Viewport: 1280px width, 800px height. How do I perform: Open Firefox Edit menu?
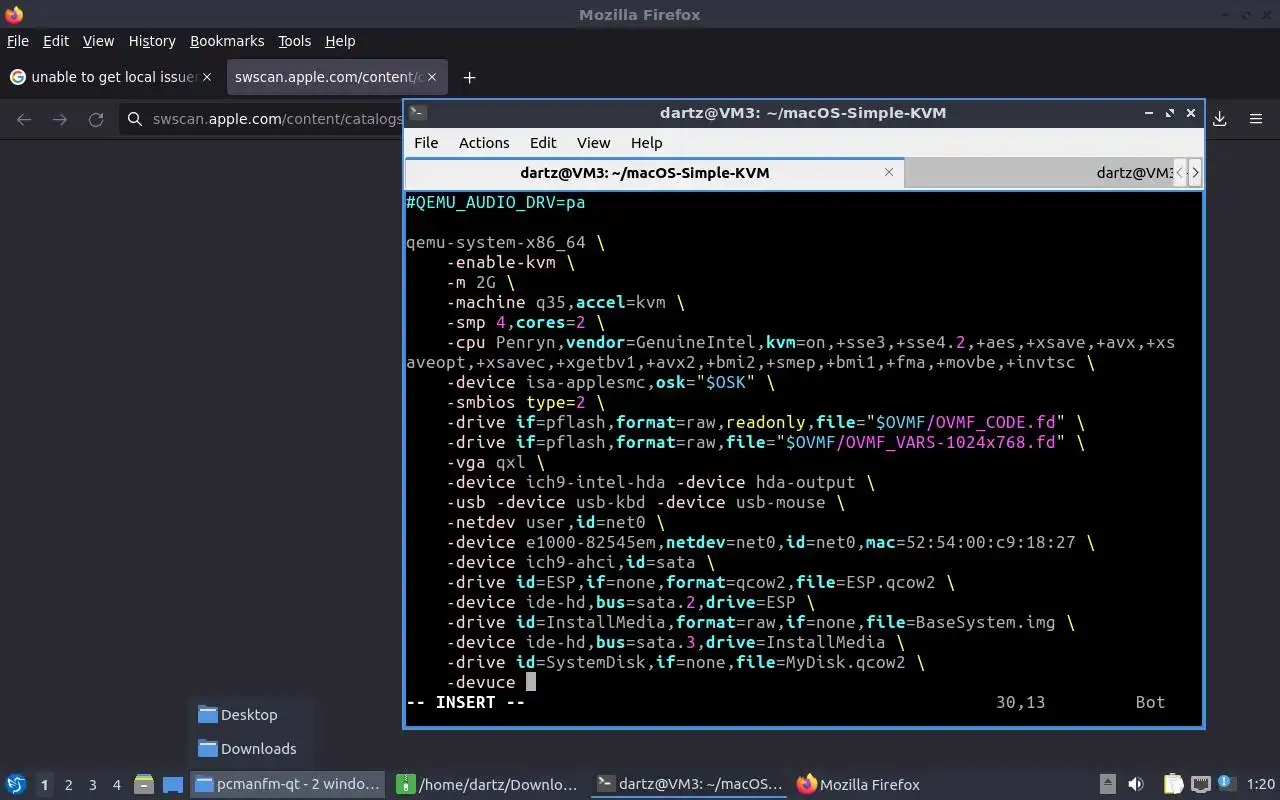point(56,41)
